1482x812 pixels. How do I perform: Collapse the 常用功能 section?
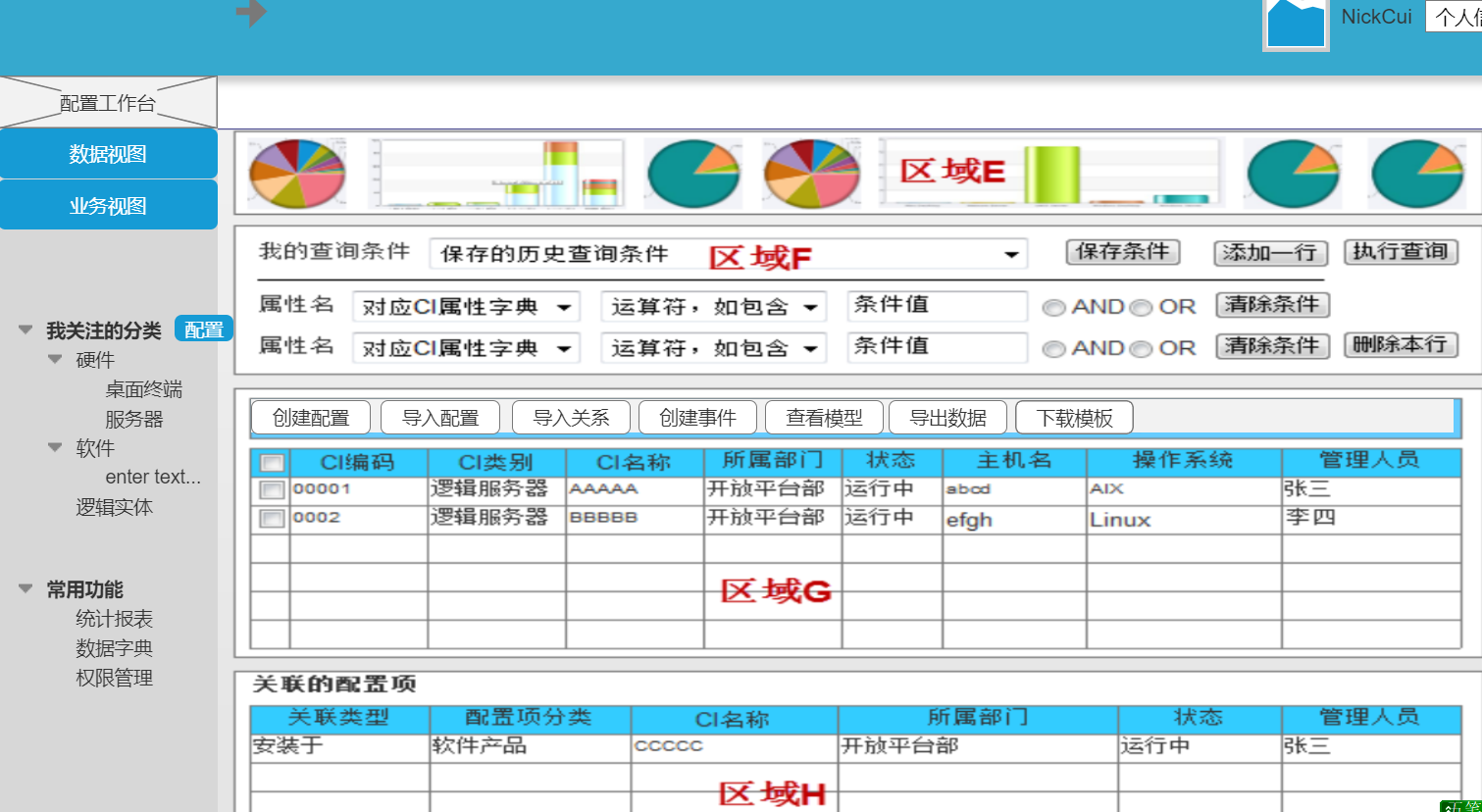click(26, 589)
